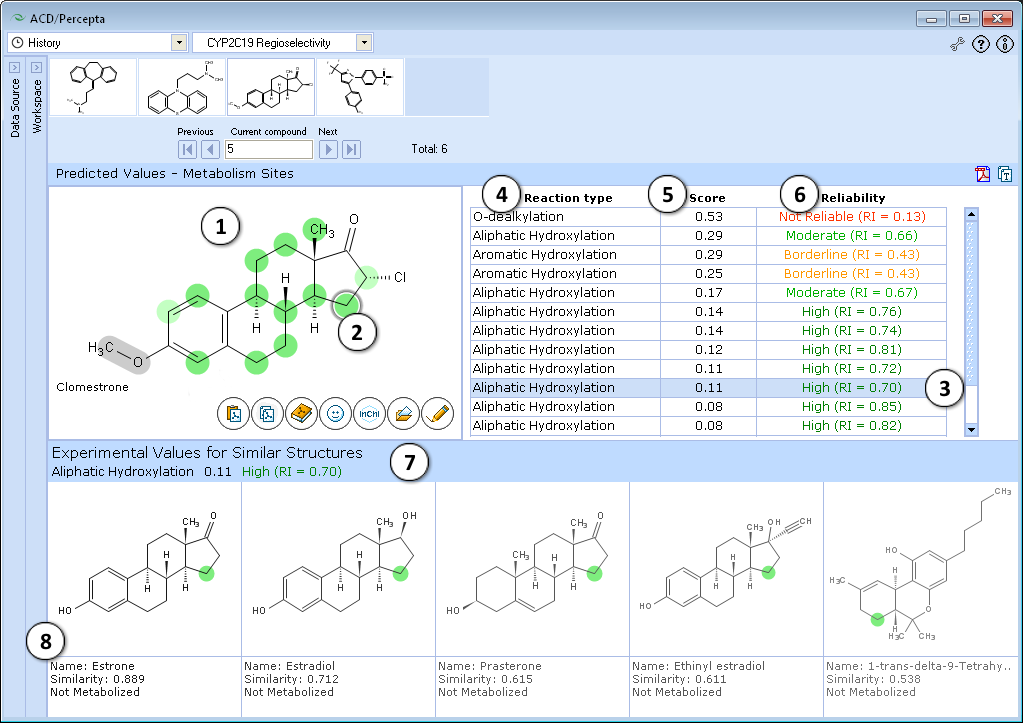Click the Estradiol similar structure
The image size is (1023, 723).
click(338, 569)
